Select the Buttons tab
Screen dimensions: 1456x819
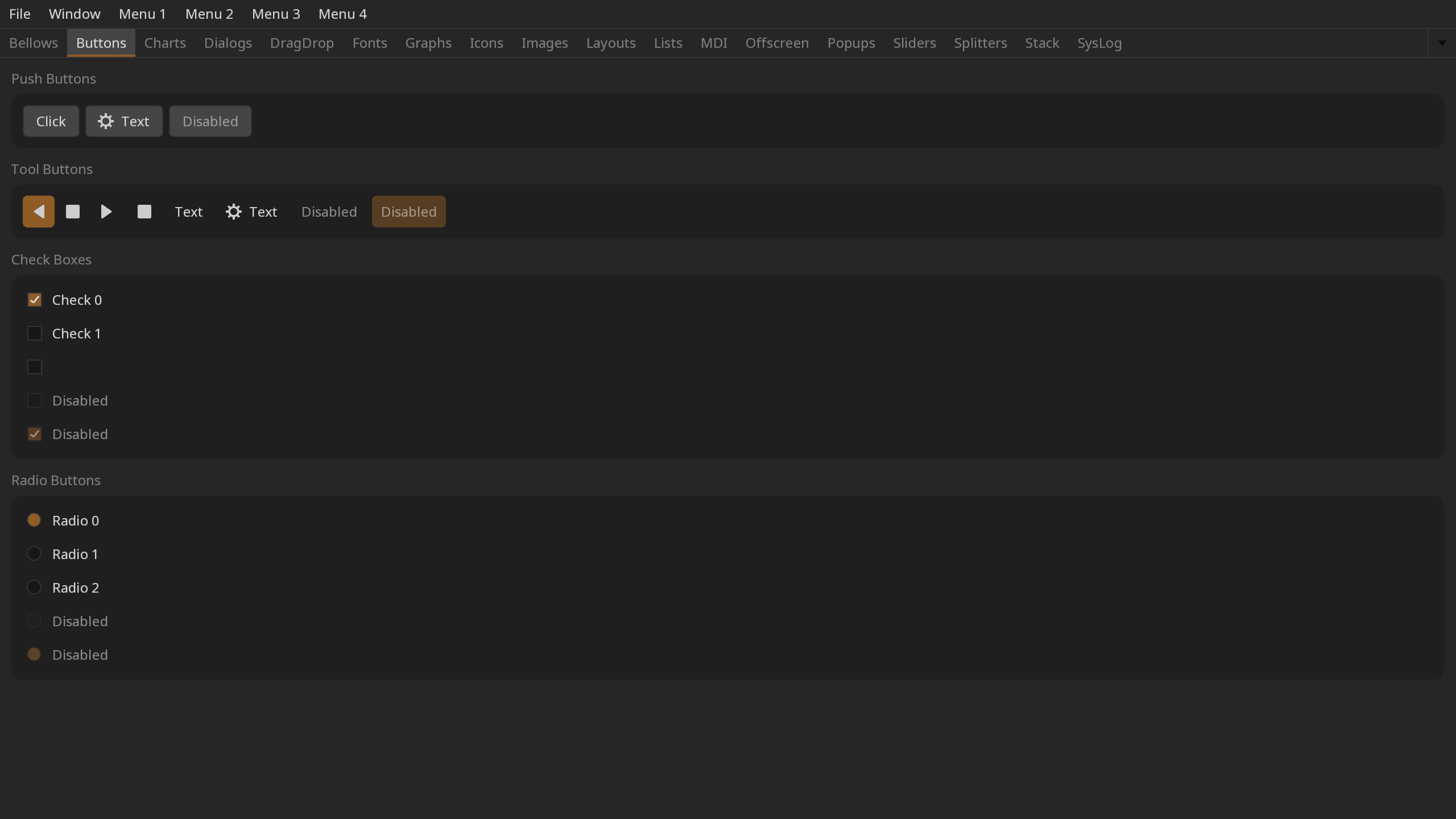pos(101,43)
